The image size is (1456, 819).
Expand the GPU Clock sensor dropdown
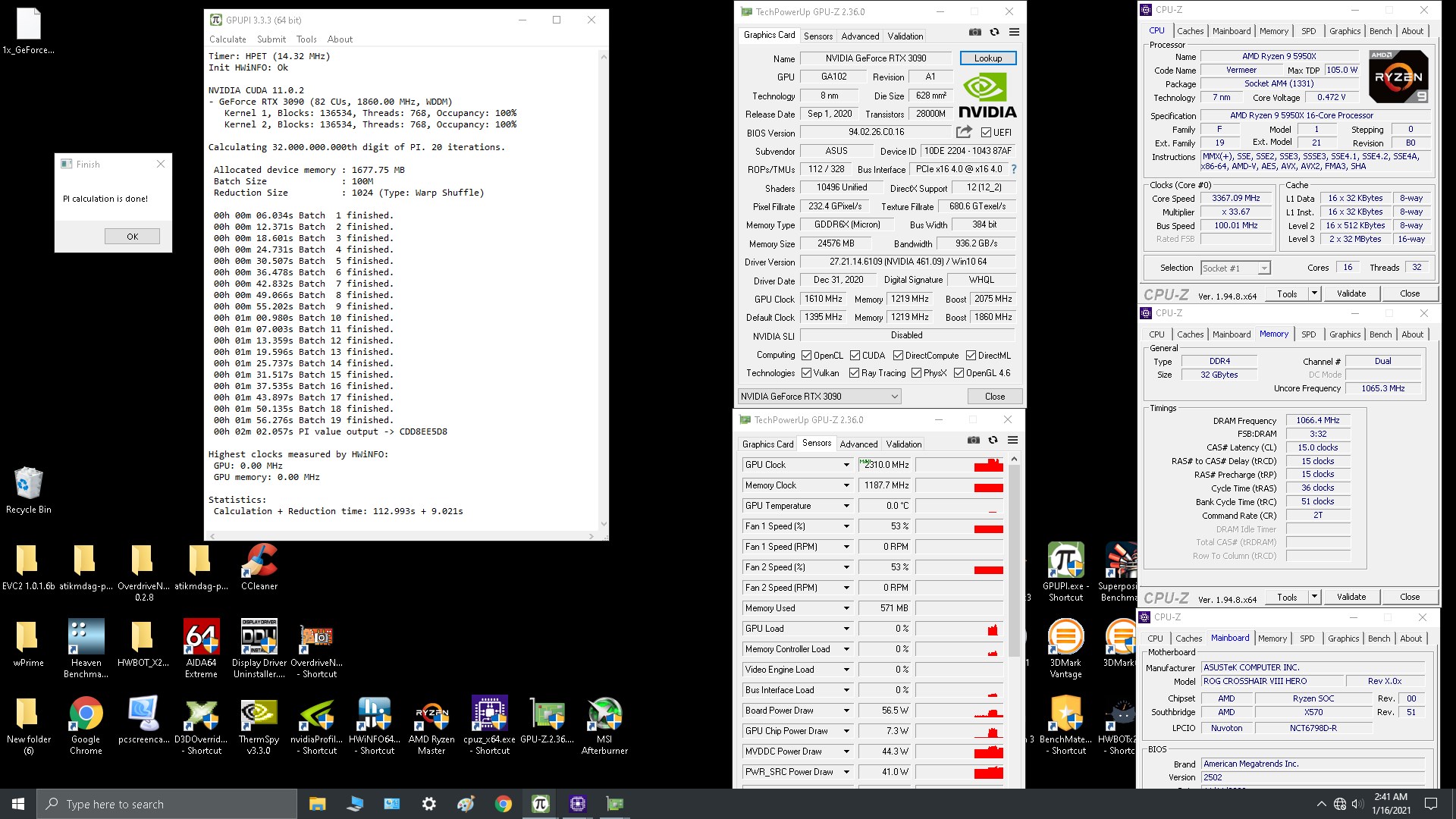pyautogui.click(x=846, y=465)
